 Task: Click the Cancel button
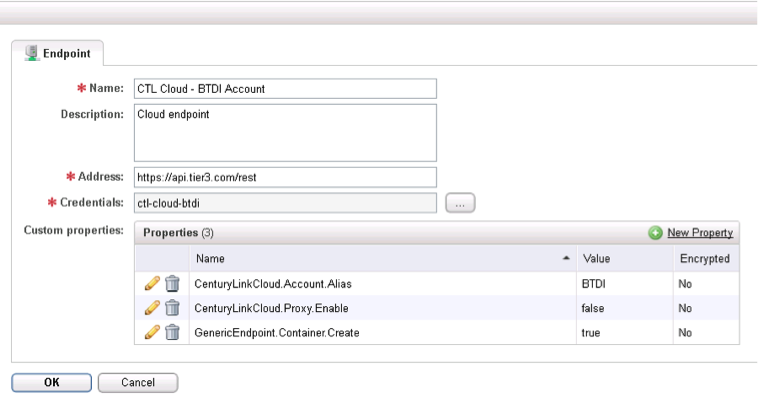pos(138,383)
